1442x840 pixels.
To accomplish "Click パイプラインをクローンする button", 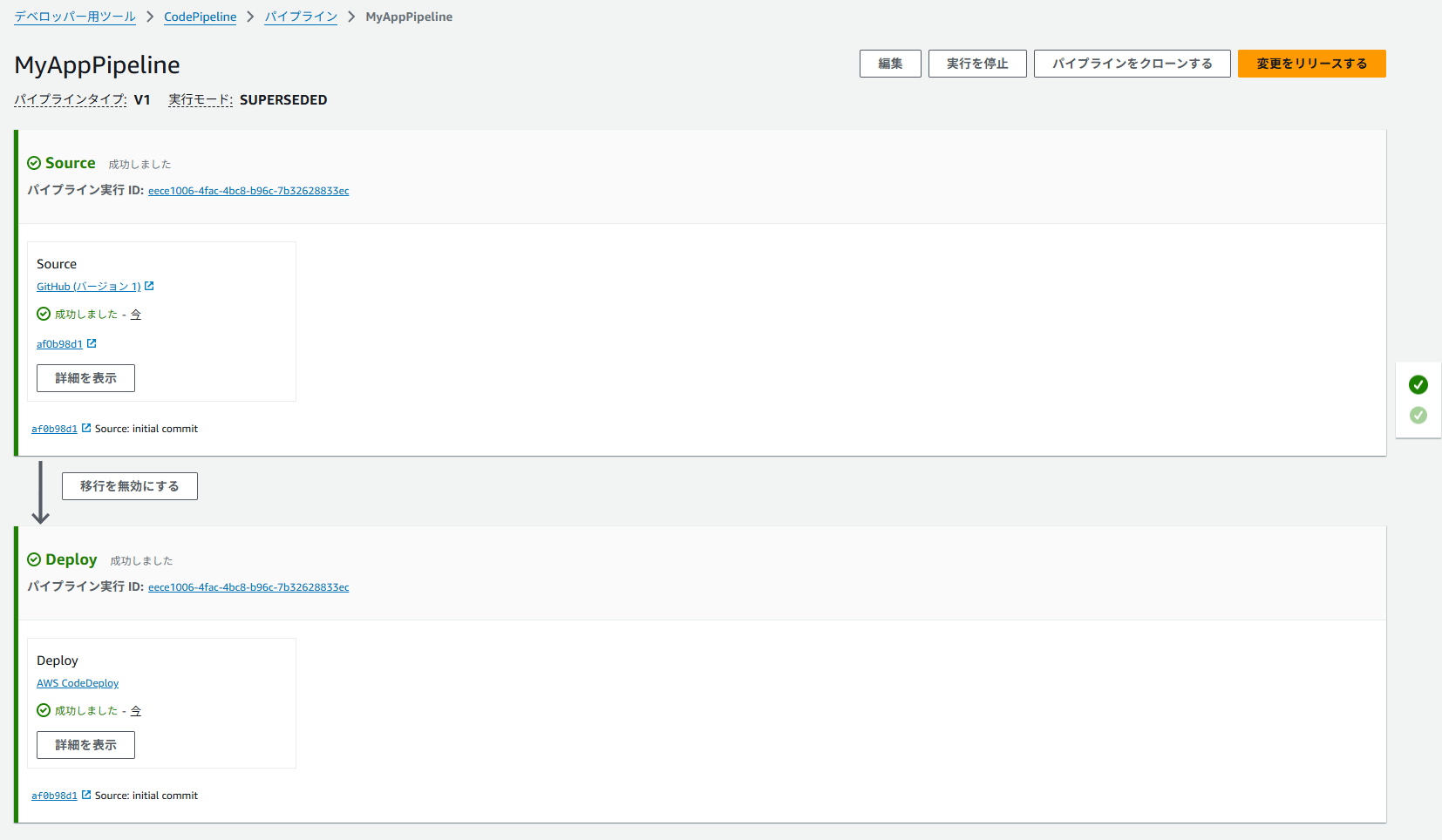I will 1133,64.
